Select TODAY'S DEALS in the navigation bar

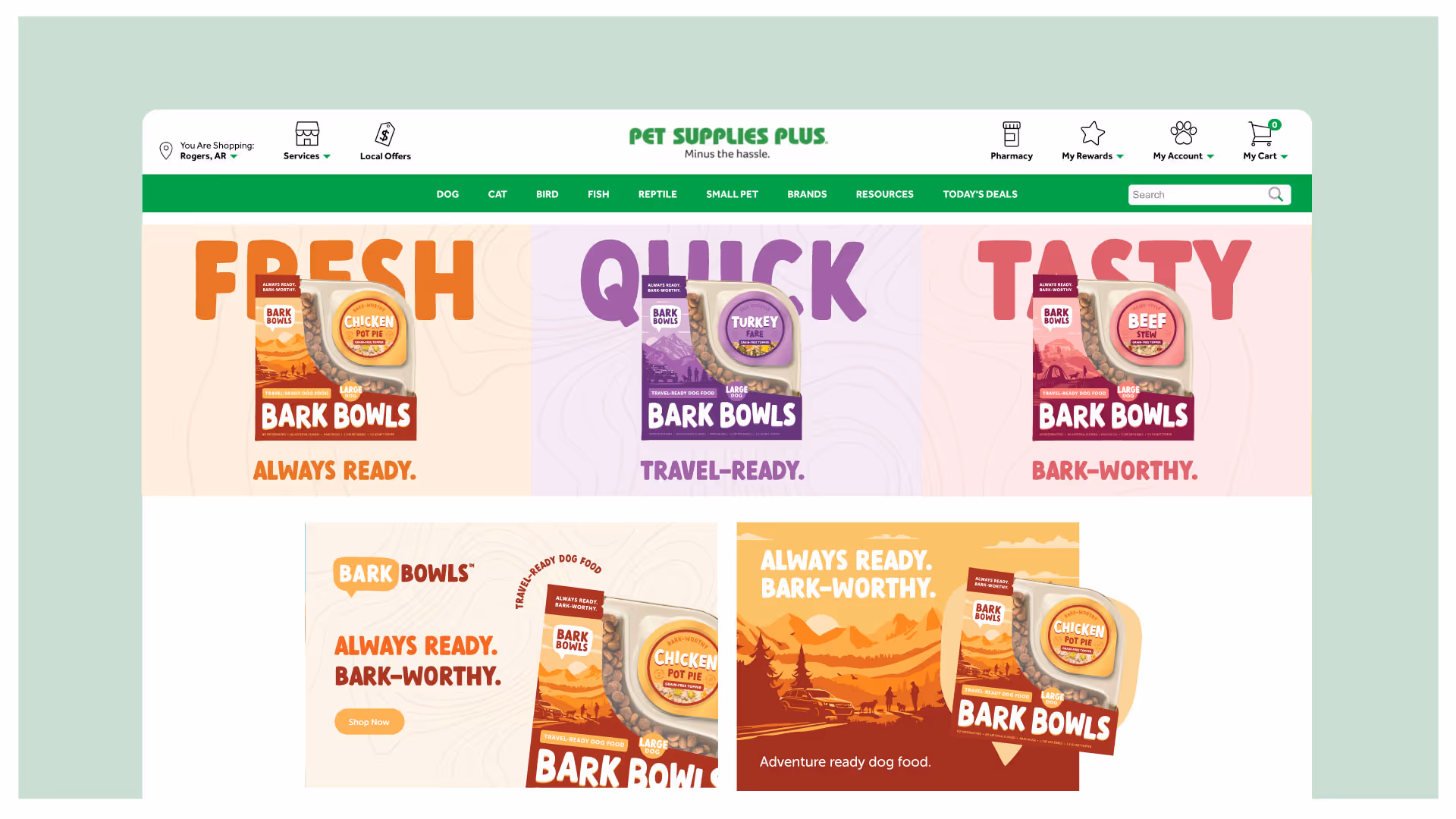[x=980, y=194]
